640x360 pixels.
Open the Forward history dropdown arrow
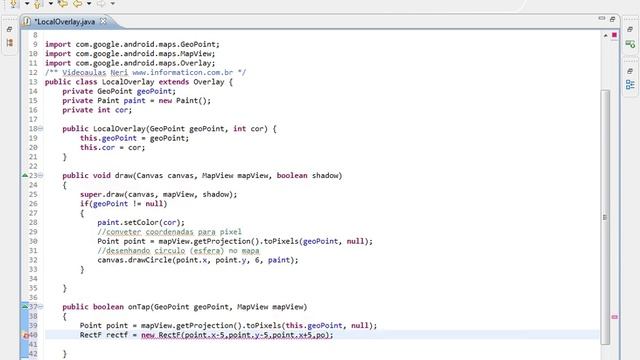(113, 4)
